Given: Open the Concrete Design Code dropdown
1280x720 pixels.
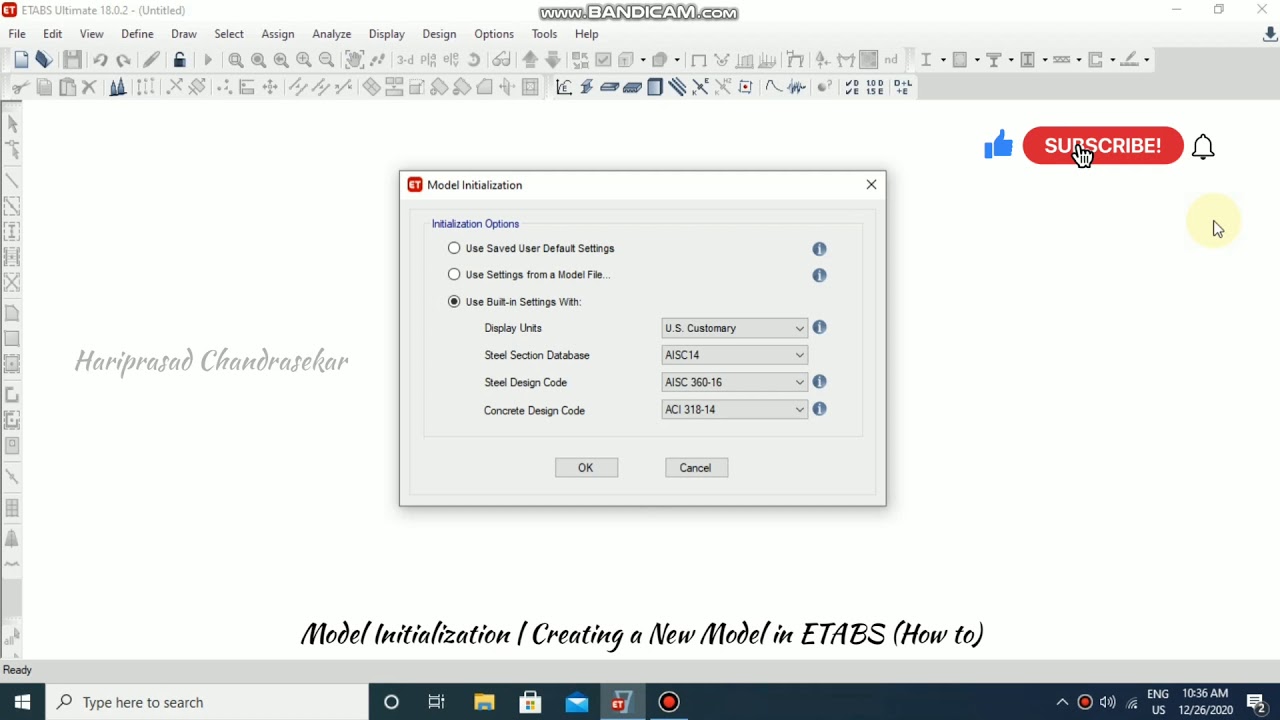Looking at the screenshot, I should click(734, 409).
